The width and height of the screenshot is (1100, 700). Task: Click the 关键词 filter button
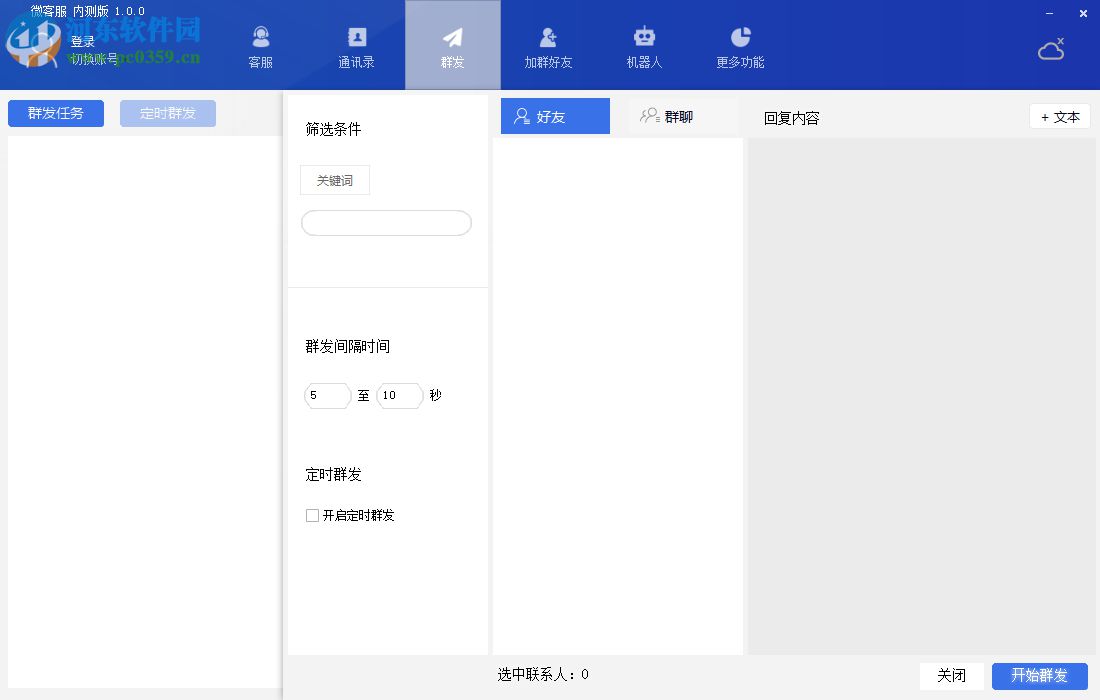click(335, 180)
